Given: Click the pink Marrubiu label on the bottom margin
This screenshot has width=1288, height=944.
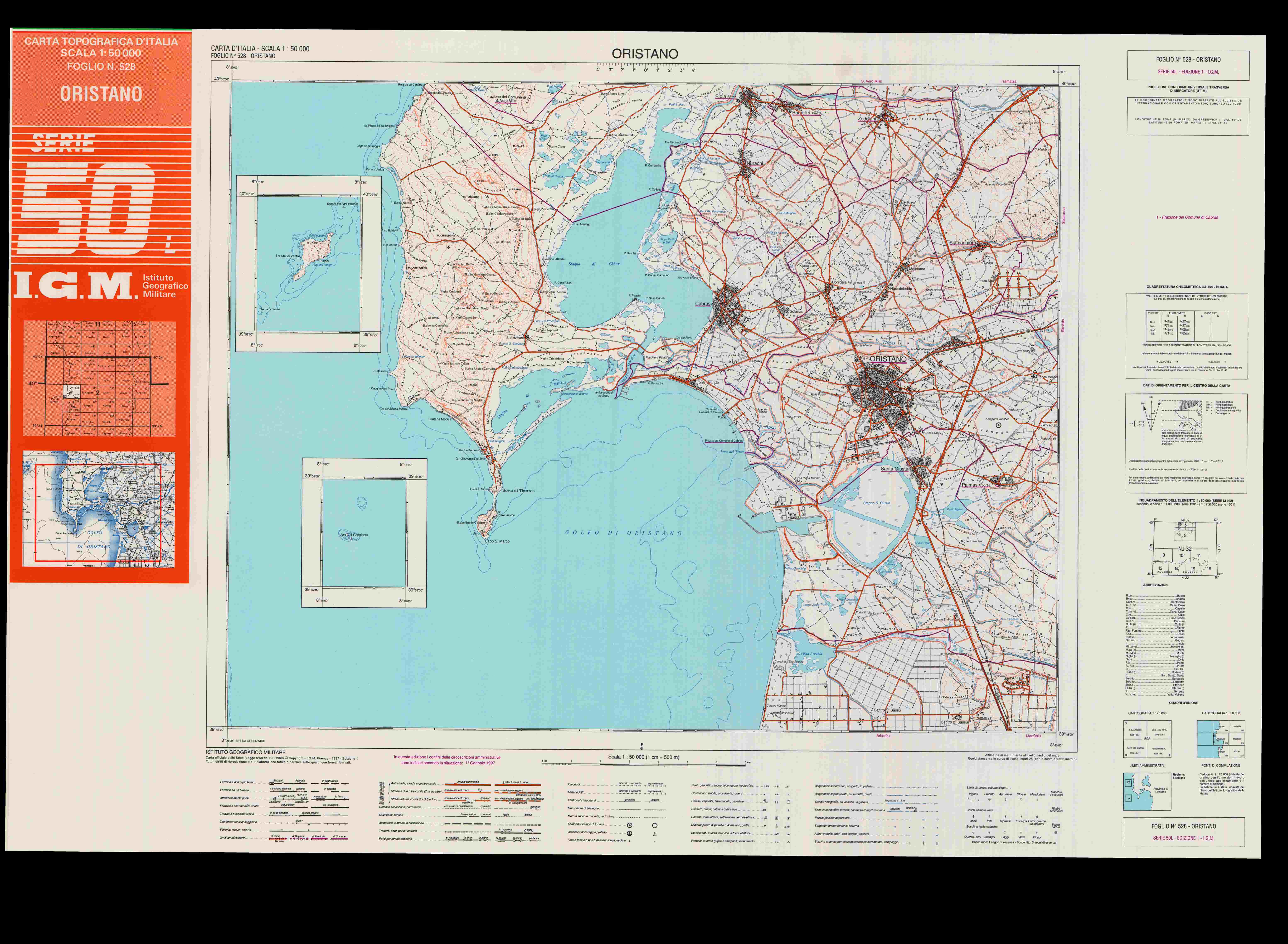Looking at the screenshot, I should [1034, 736].
